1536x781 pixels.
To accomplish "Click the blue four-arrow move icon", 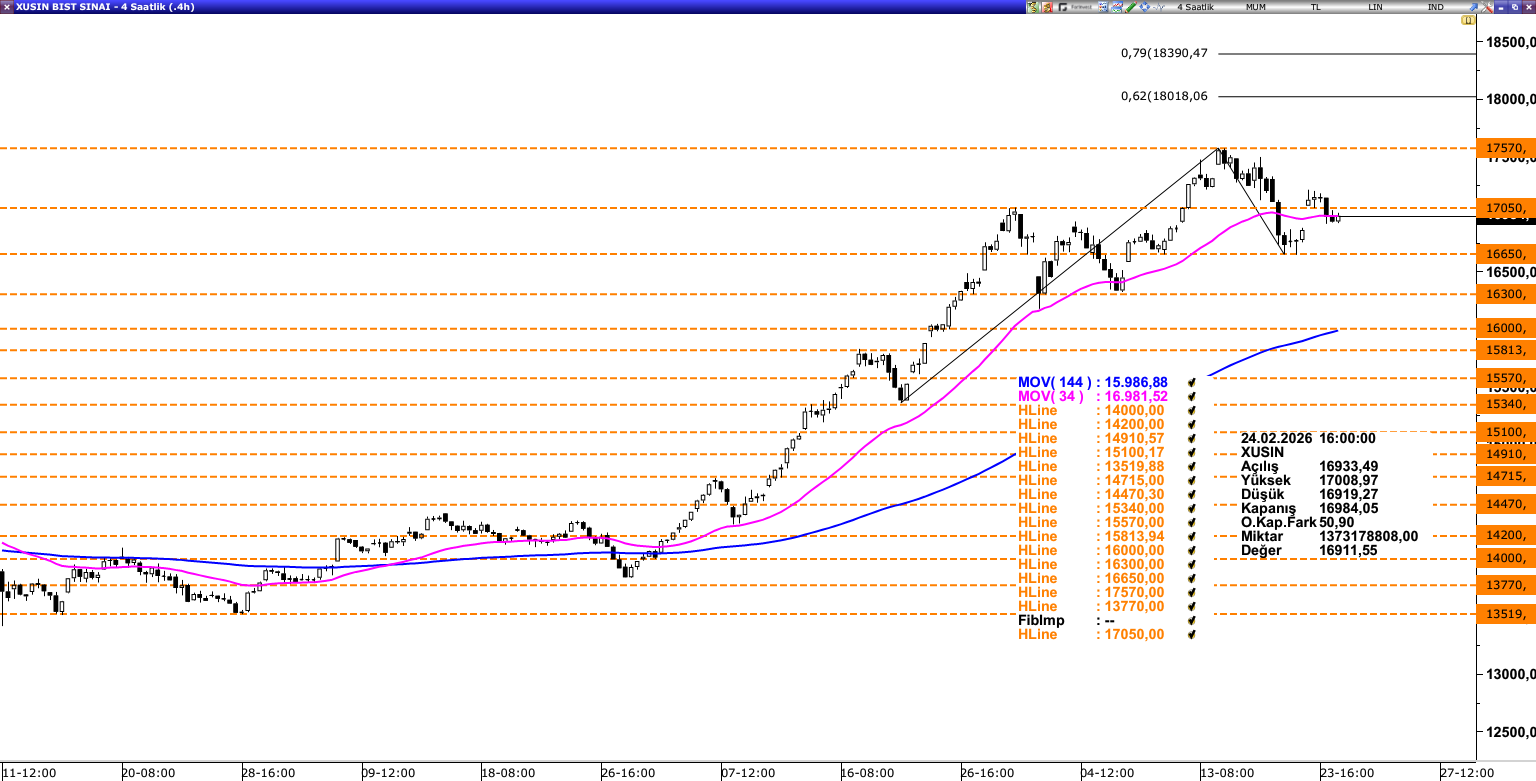I will 1144,7.
